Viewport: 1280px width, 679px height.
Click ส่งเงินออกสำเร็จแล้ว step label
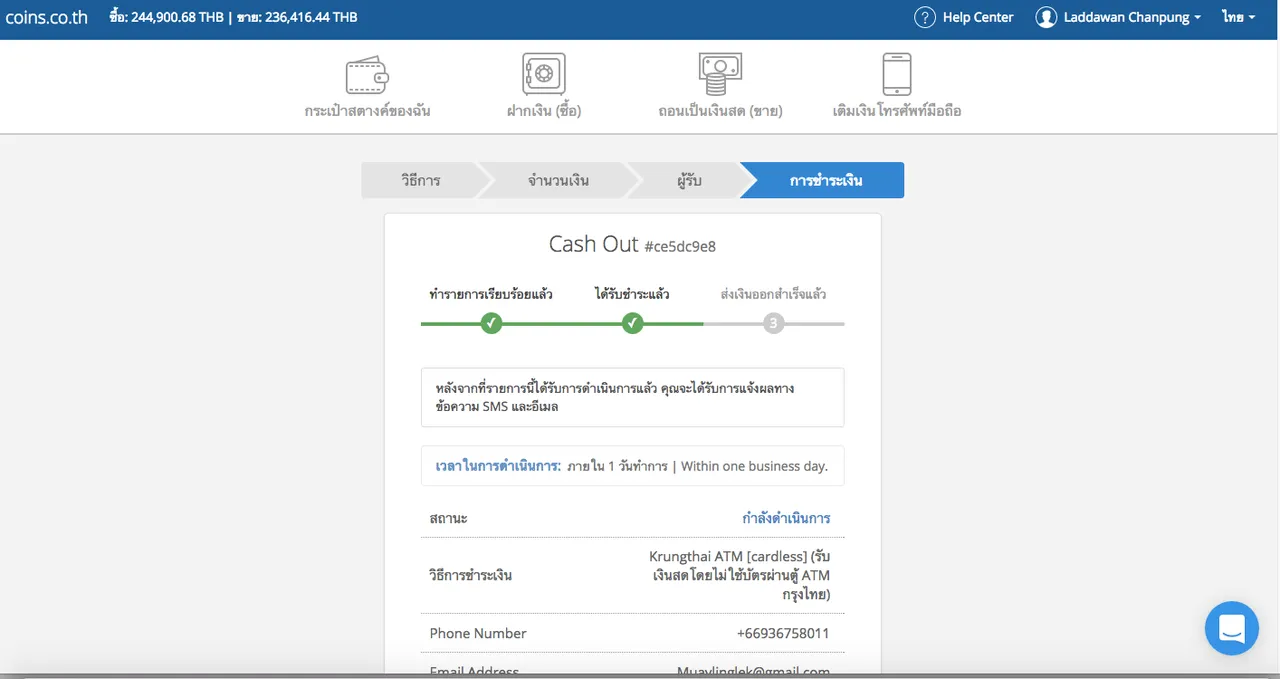click(x=773, y=294)
